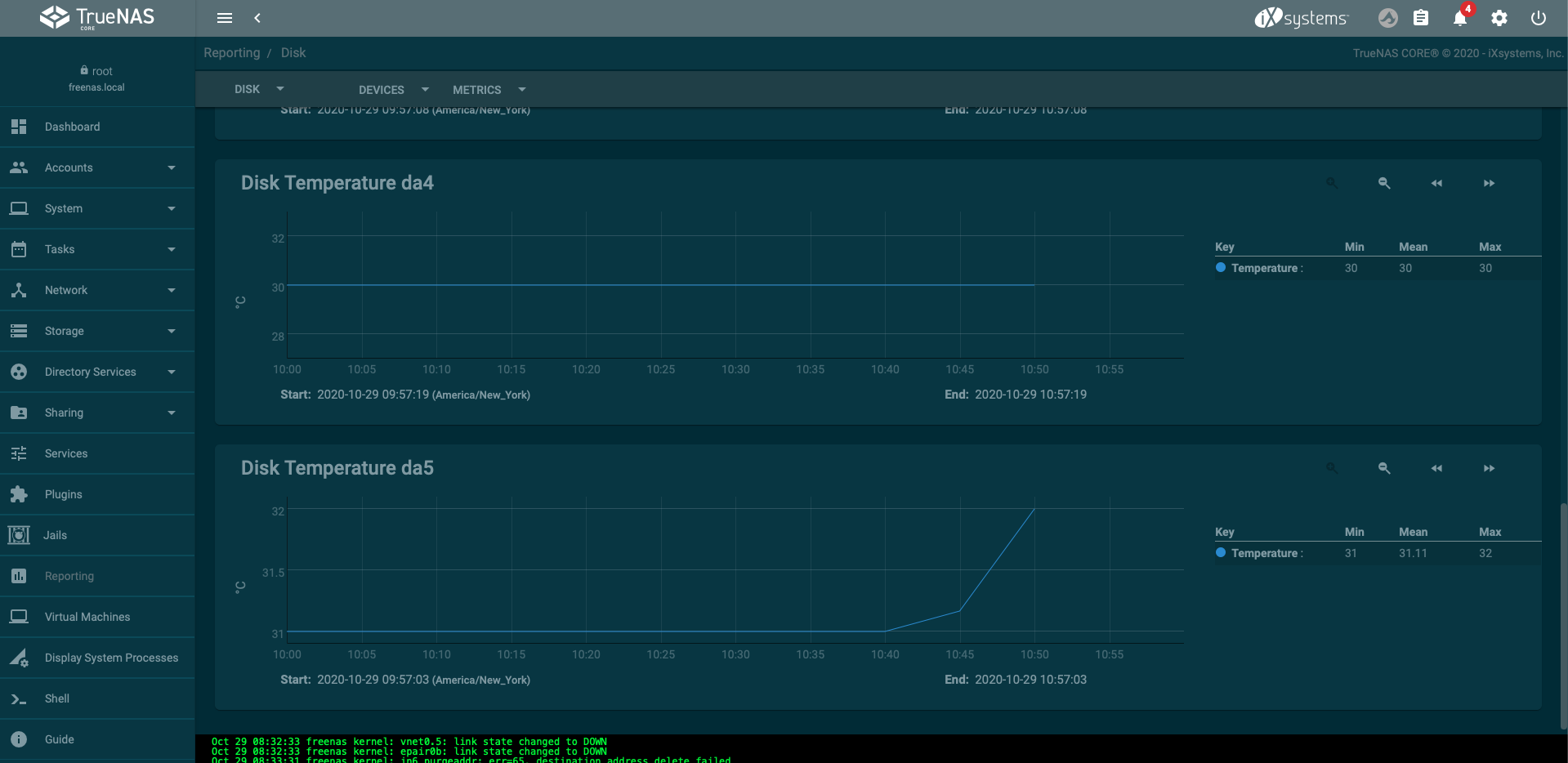Open the Guide entry

click(x=97, y=739)
